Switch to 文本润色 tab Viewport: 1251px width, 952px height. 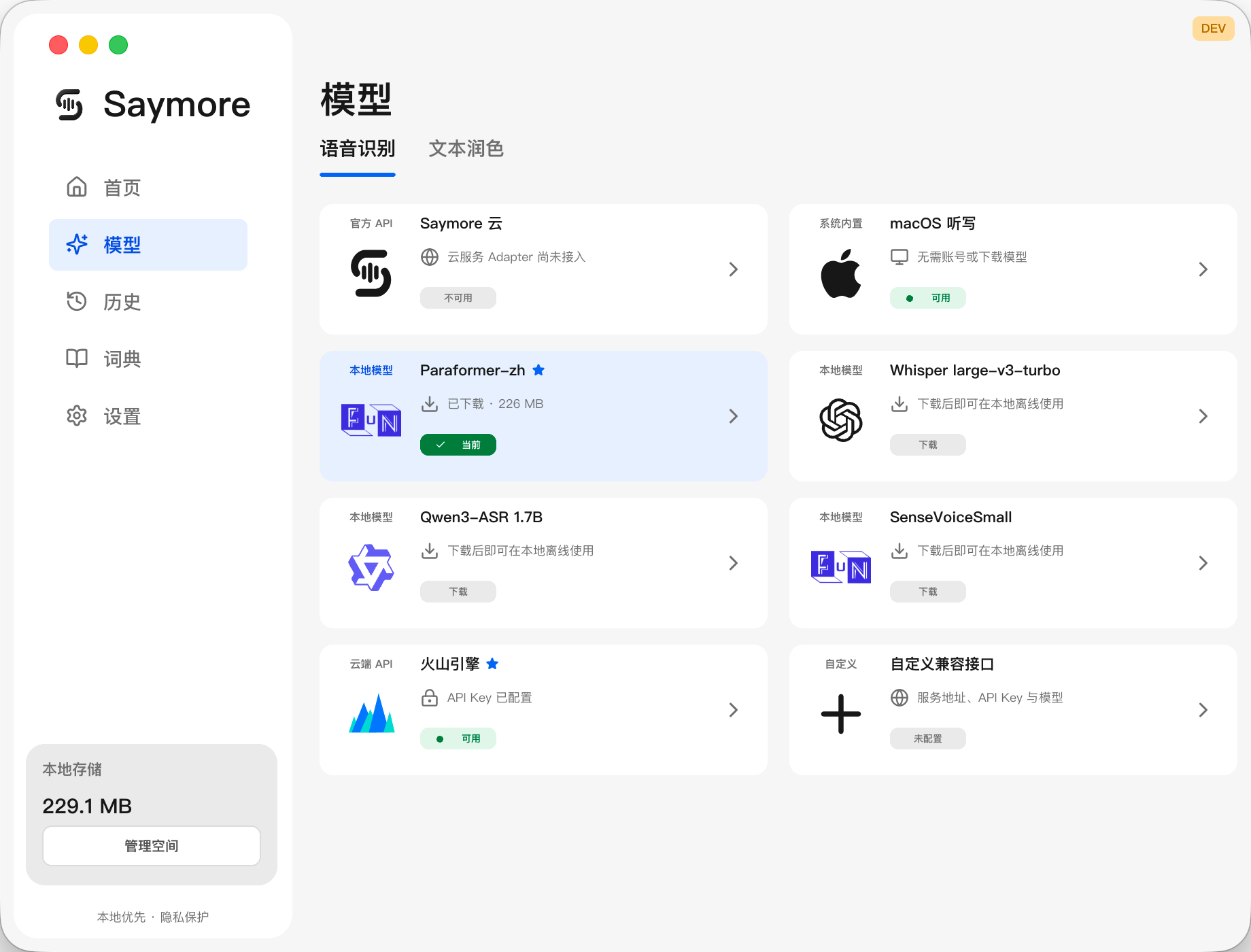tap(466, 149)
